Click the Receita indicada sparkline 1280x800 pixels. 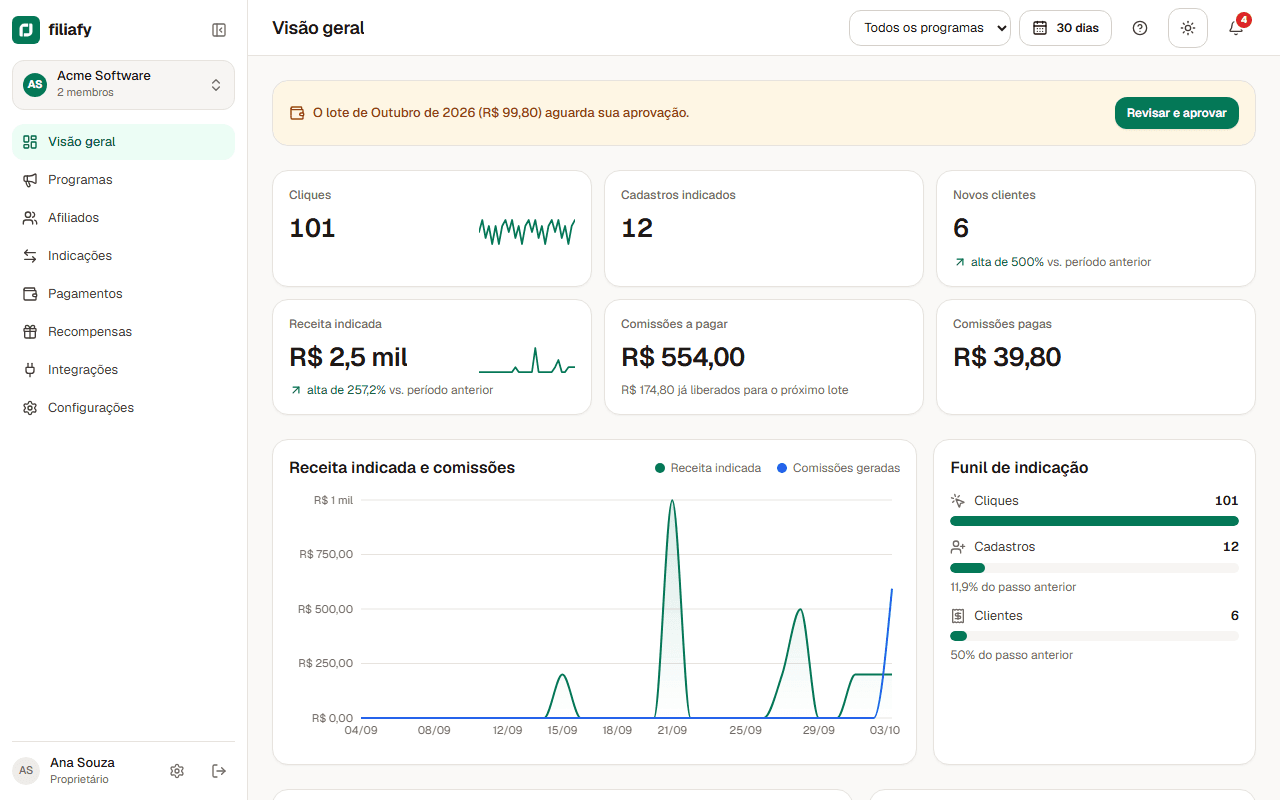[x=527, y=360]
